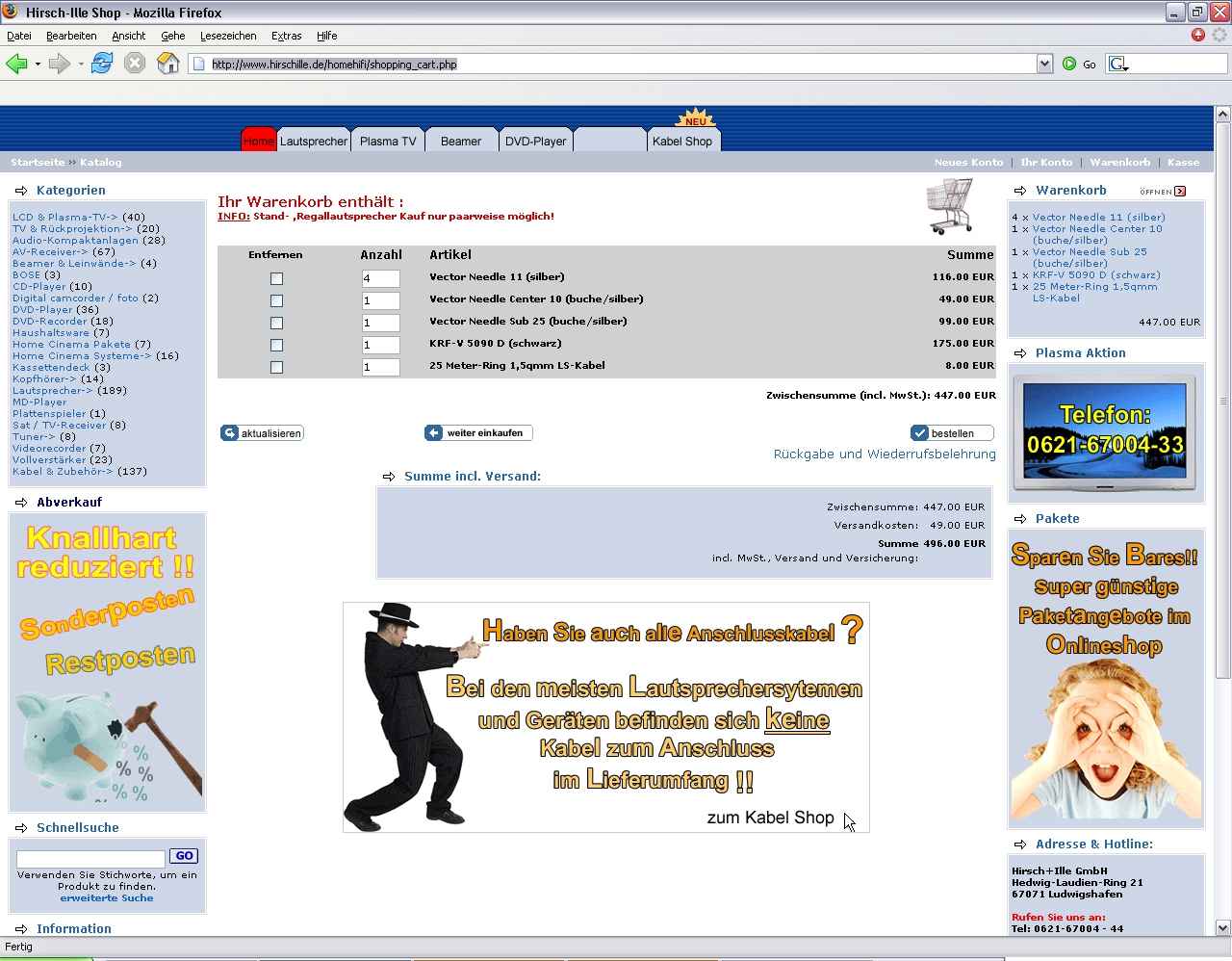The height and width of the screenshot is (961, 1232).
Task: Open the Datei menu
Action: coord(19,36)
